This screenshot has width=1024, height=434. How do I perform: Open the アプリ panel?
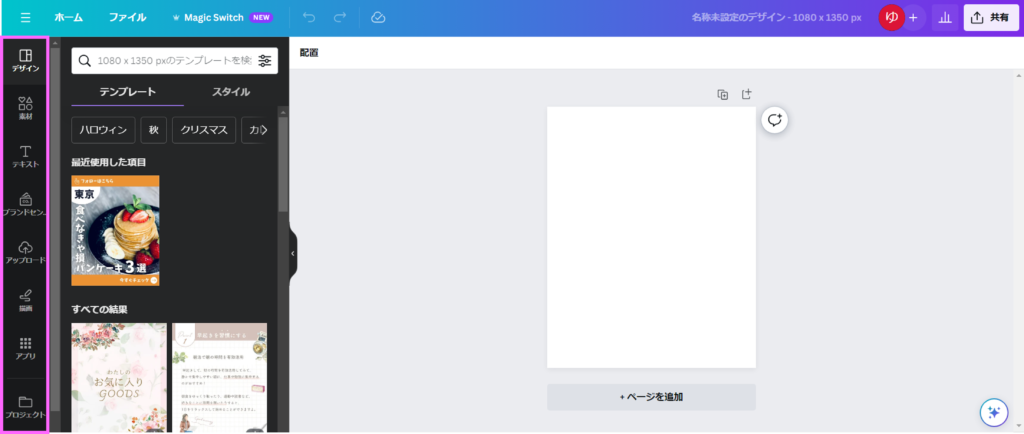coord(26,348)
